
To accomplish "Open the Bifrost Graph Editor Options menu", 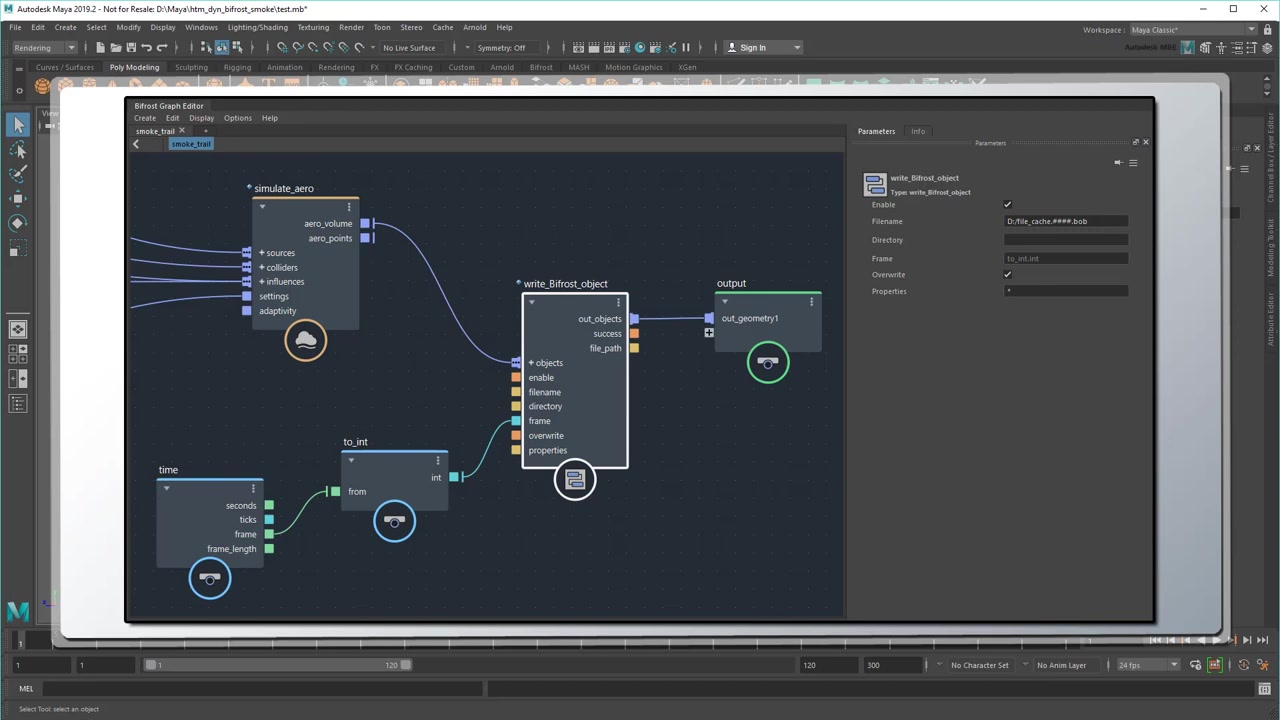I will 238,118.
